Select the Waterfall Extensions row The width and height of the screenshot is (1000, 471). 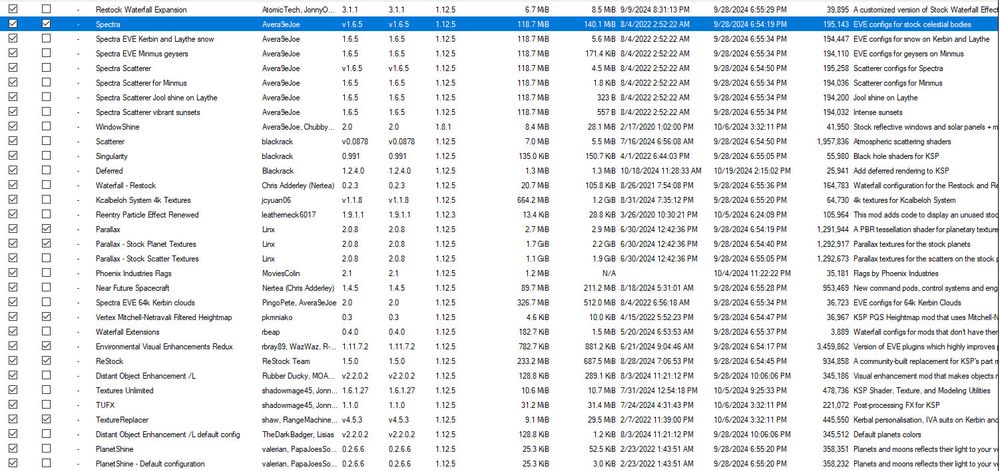(500, 331)
